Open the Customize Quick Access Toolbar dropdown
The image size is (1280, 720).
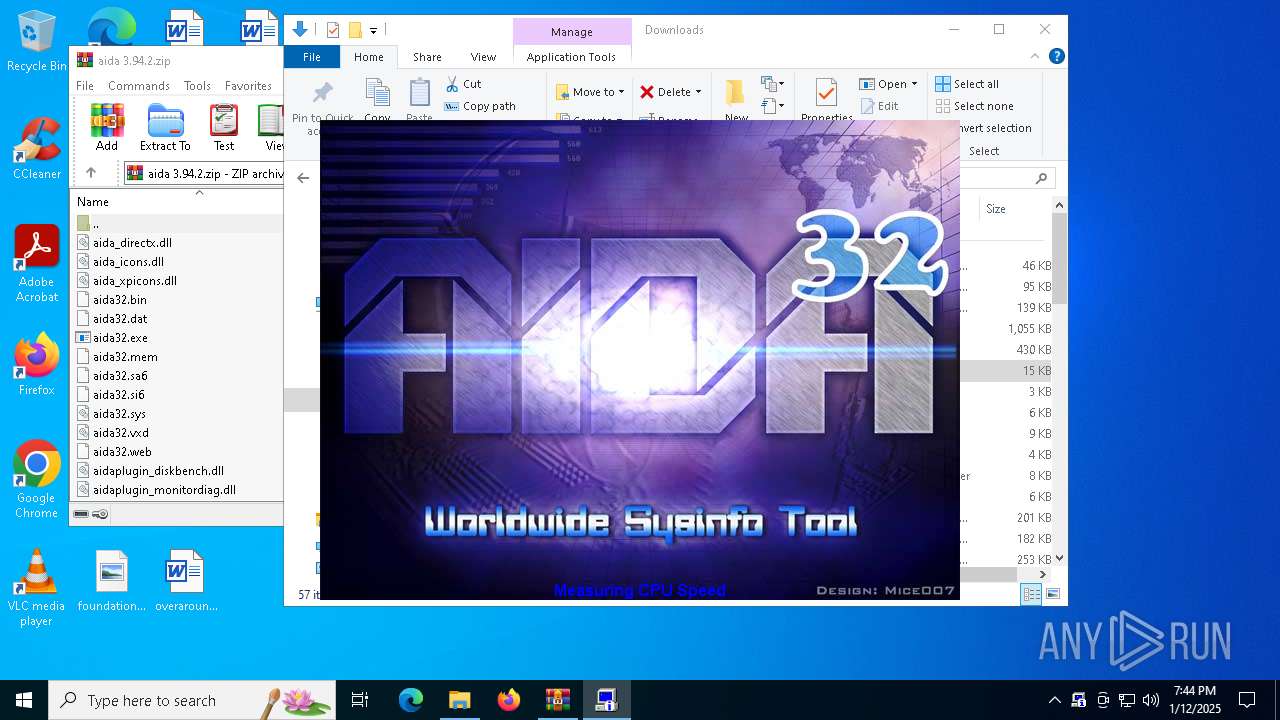[x=373, y=31]
